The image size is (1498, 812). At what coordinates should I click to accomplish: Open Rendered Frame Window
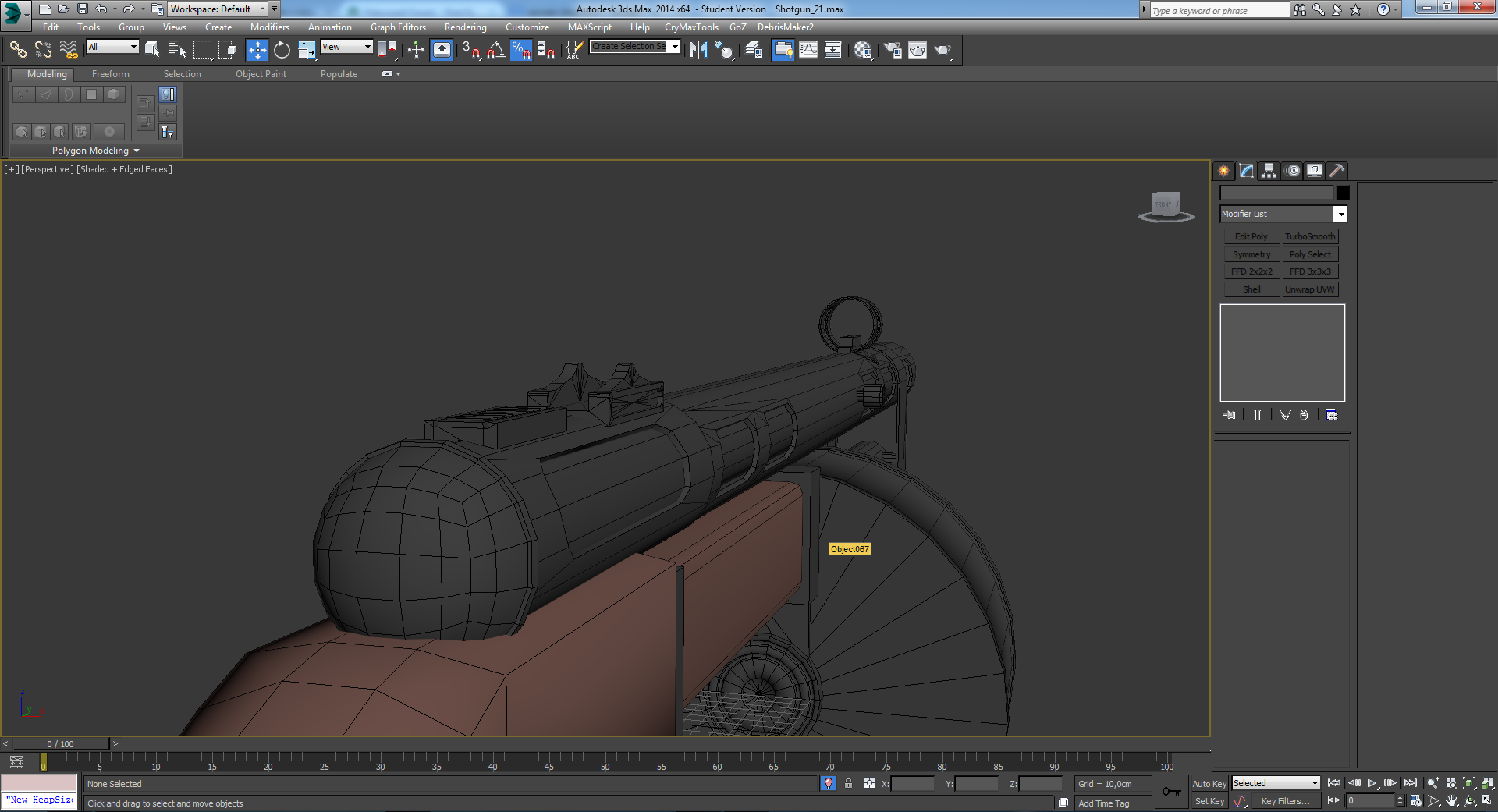coord(918,50)
